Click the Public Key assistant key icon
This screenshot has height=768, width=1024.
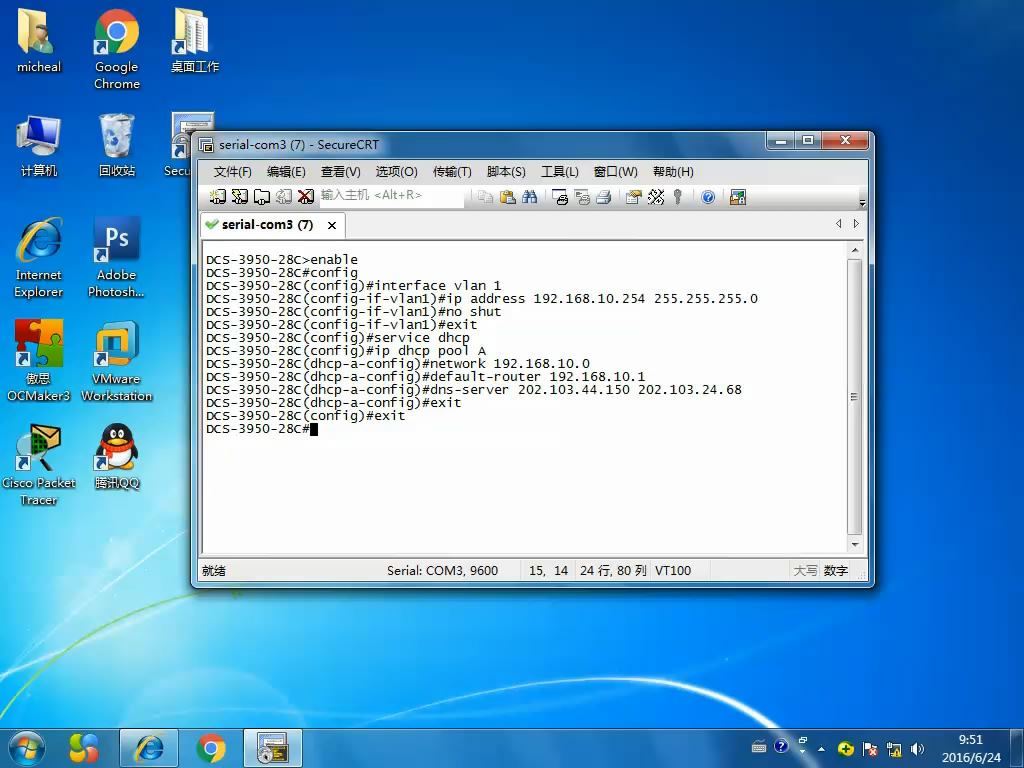click(678, 197)
